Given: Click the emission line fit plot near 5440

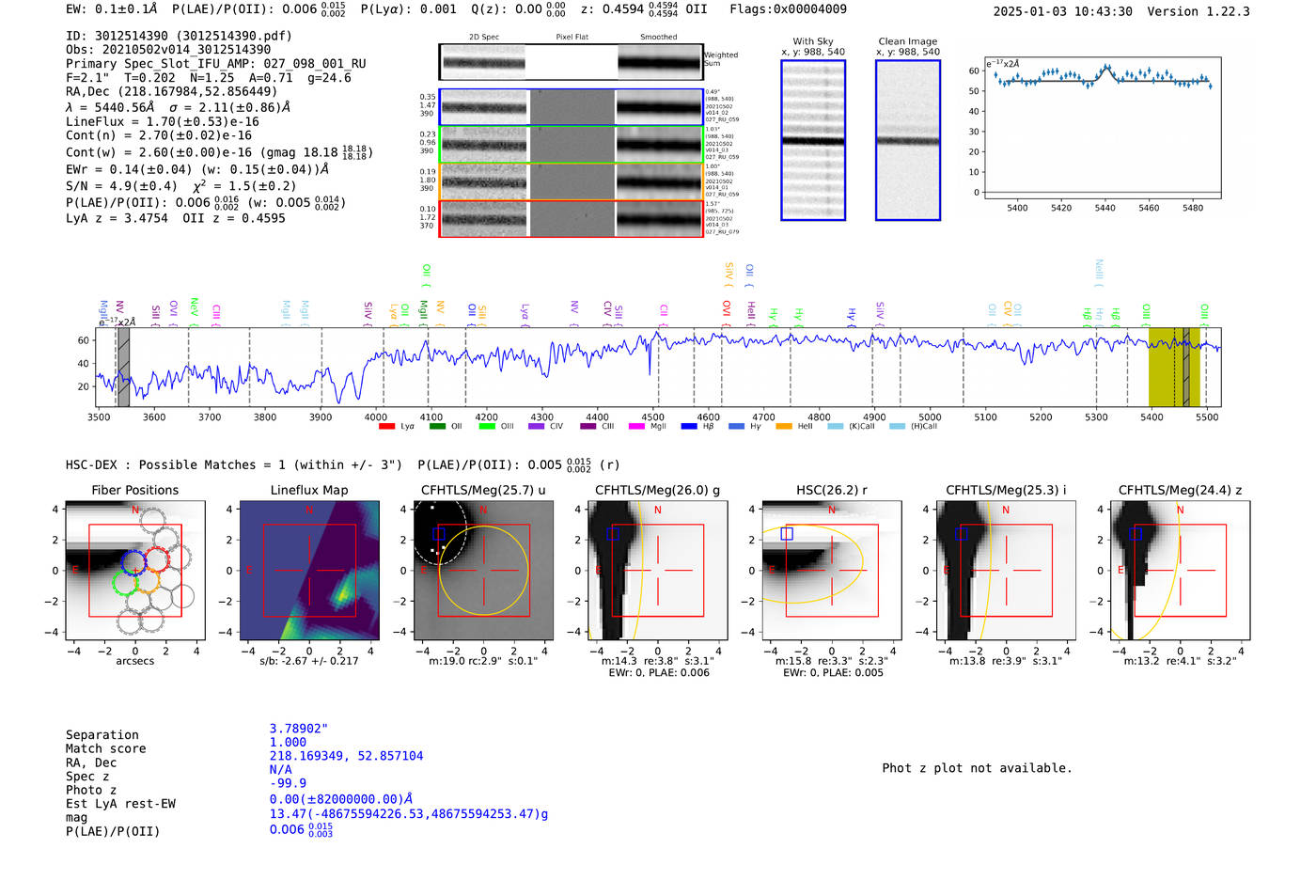Looking at the screenshot, I should click(1103, 127).
